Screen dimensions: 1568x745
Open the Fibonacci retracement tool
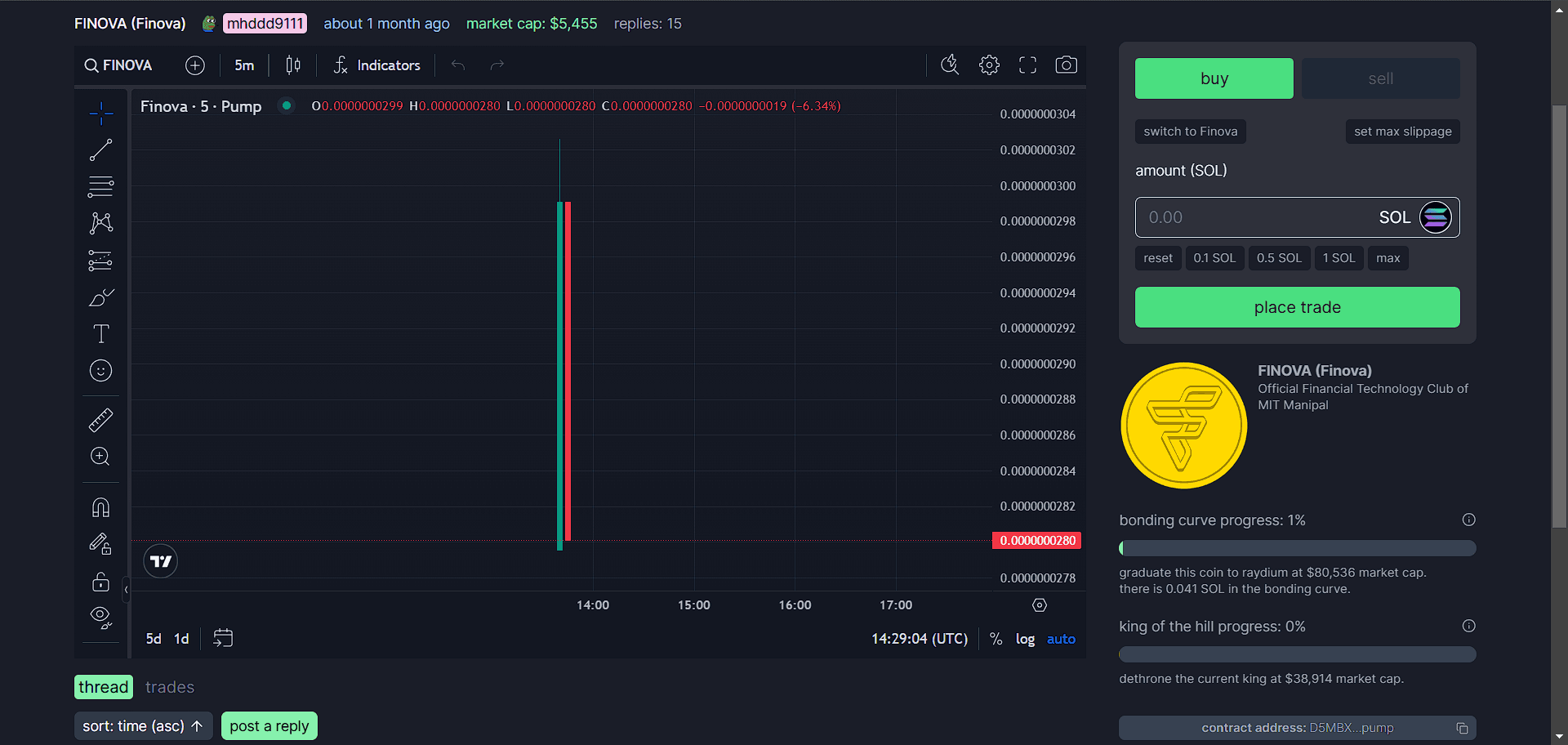coord(100,187)
